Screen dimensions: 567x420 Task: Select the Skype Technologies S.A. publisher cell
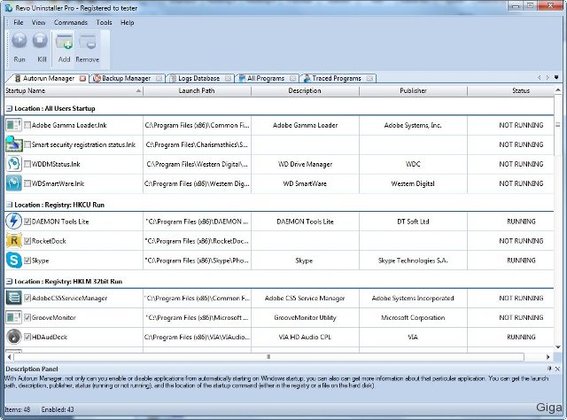pyautogui.click(x=413, y=260)
